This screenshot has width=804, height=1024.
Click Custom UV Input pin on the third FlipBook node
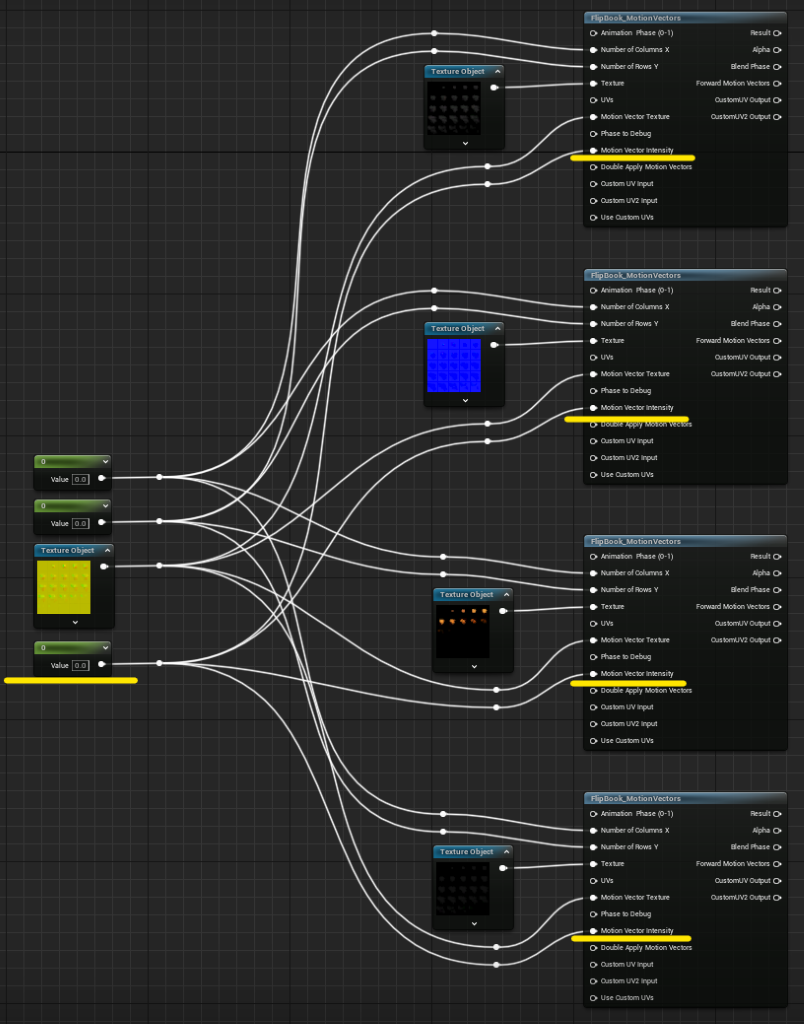tap(594, 707)
